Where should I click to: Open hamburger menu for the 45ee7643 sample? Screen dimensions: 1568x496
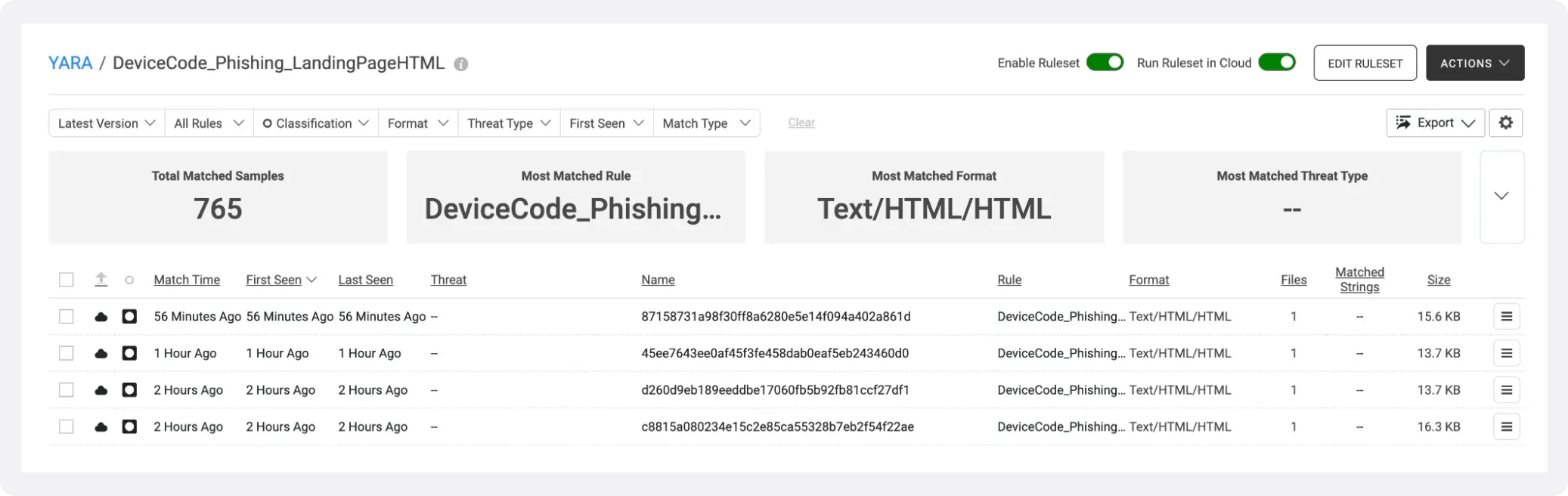click(x=1506, y=353)
